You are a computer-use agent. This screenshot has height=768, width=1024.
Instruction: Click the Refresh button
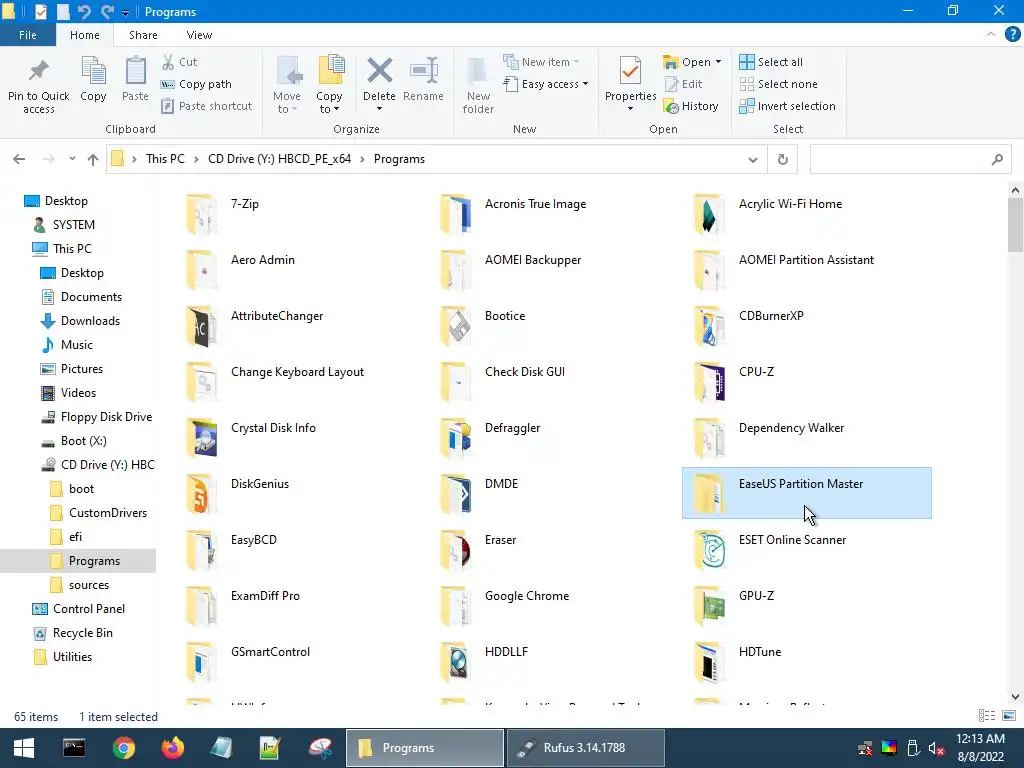[x=782, y=159]
